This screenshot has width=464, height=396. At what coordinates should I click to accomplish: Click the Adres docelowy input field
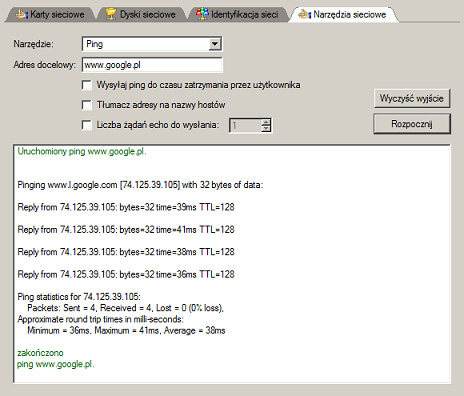click(x=152, y=65)
